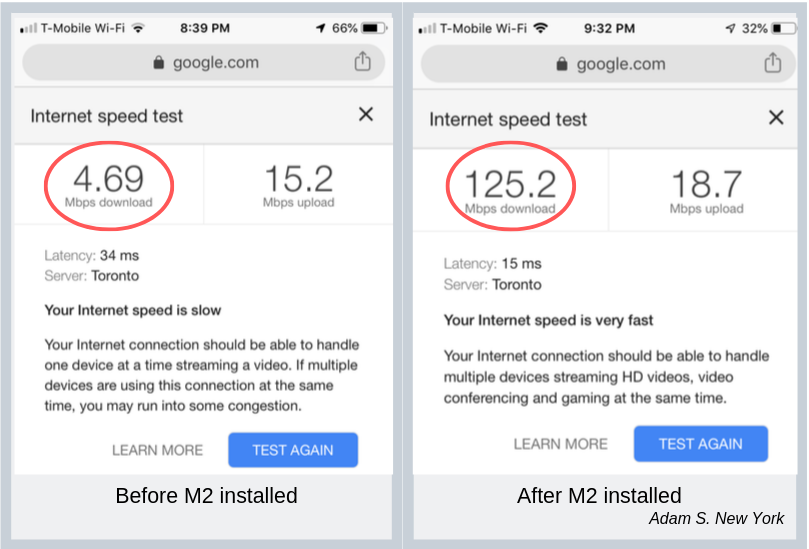Image resolution: width=809 pixels, height=549 pixels.
Task: Tap the battery icon showing 66%
Action: pyautogui.click(x=375, y=28)
